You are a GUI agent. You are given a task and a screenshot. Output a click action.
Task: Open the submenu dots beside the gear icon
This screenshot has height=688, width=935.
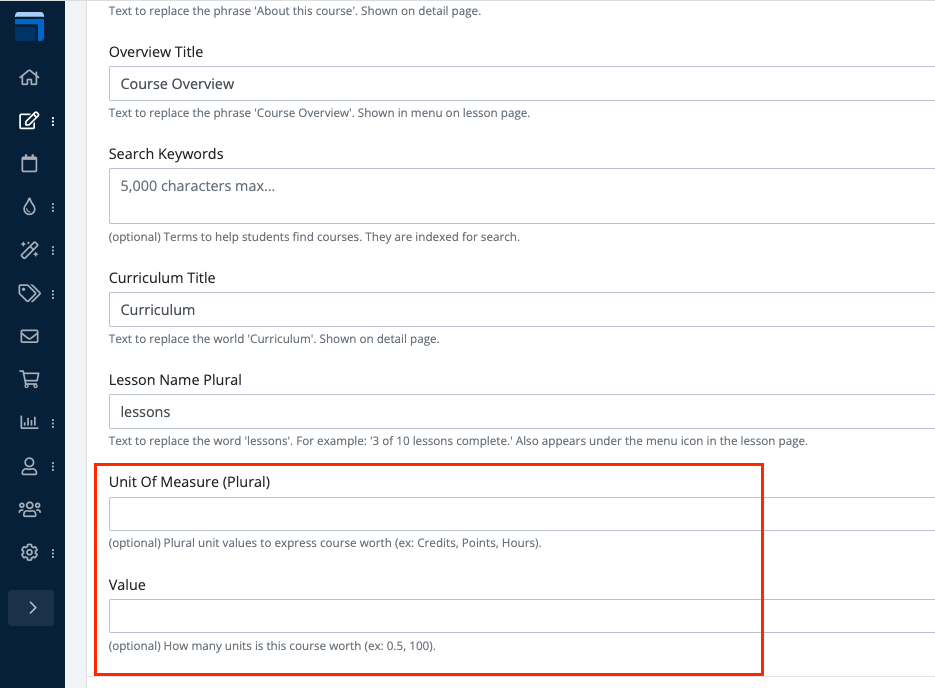coord(53,553)
